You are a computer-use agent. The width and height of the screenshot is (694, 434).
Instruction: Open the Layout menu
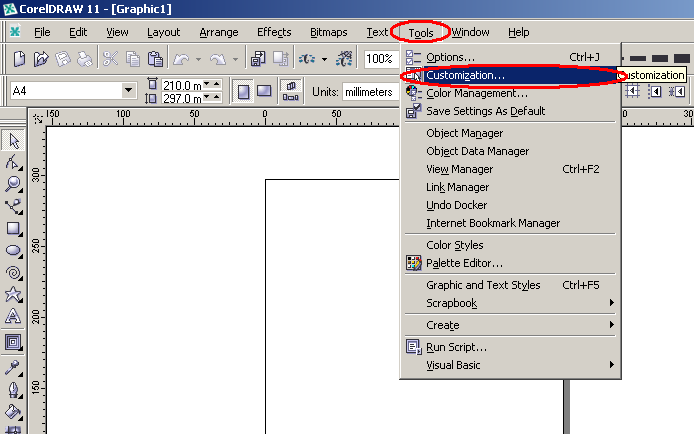pyautogui.click(x=163, y=32)
